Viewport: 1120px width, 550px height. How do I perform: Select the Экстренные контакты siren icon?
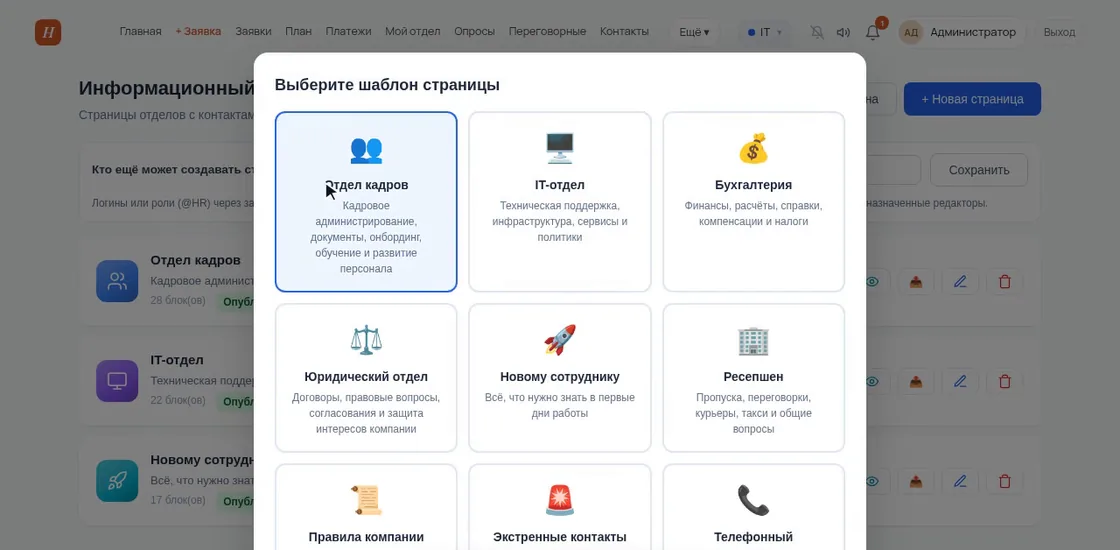point(560,500)
